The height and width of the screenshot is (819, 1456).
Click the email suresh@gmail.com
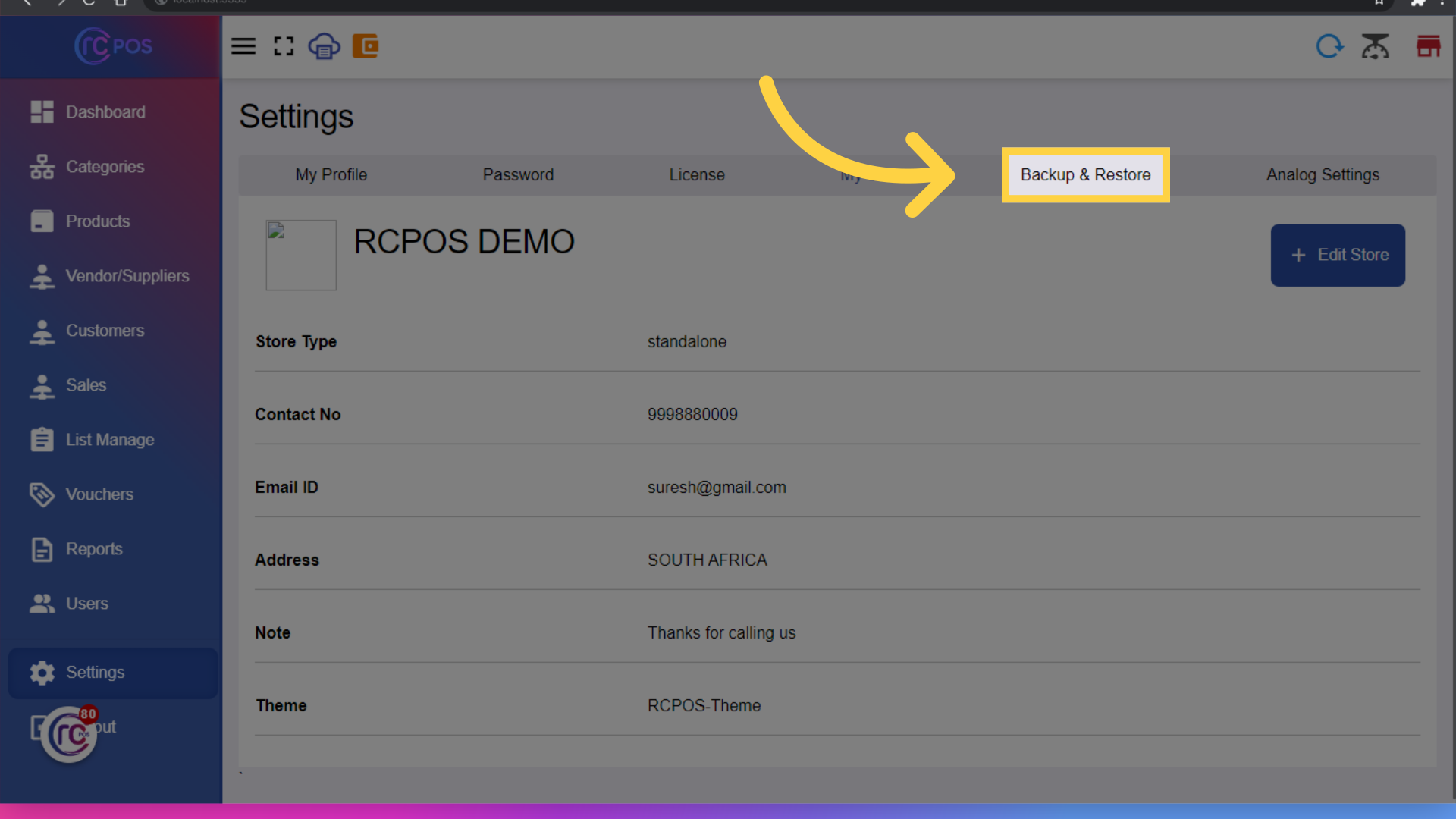tap(717, 488)
